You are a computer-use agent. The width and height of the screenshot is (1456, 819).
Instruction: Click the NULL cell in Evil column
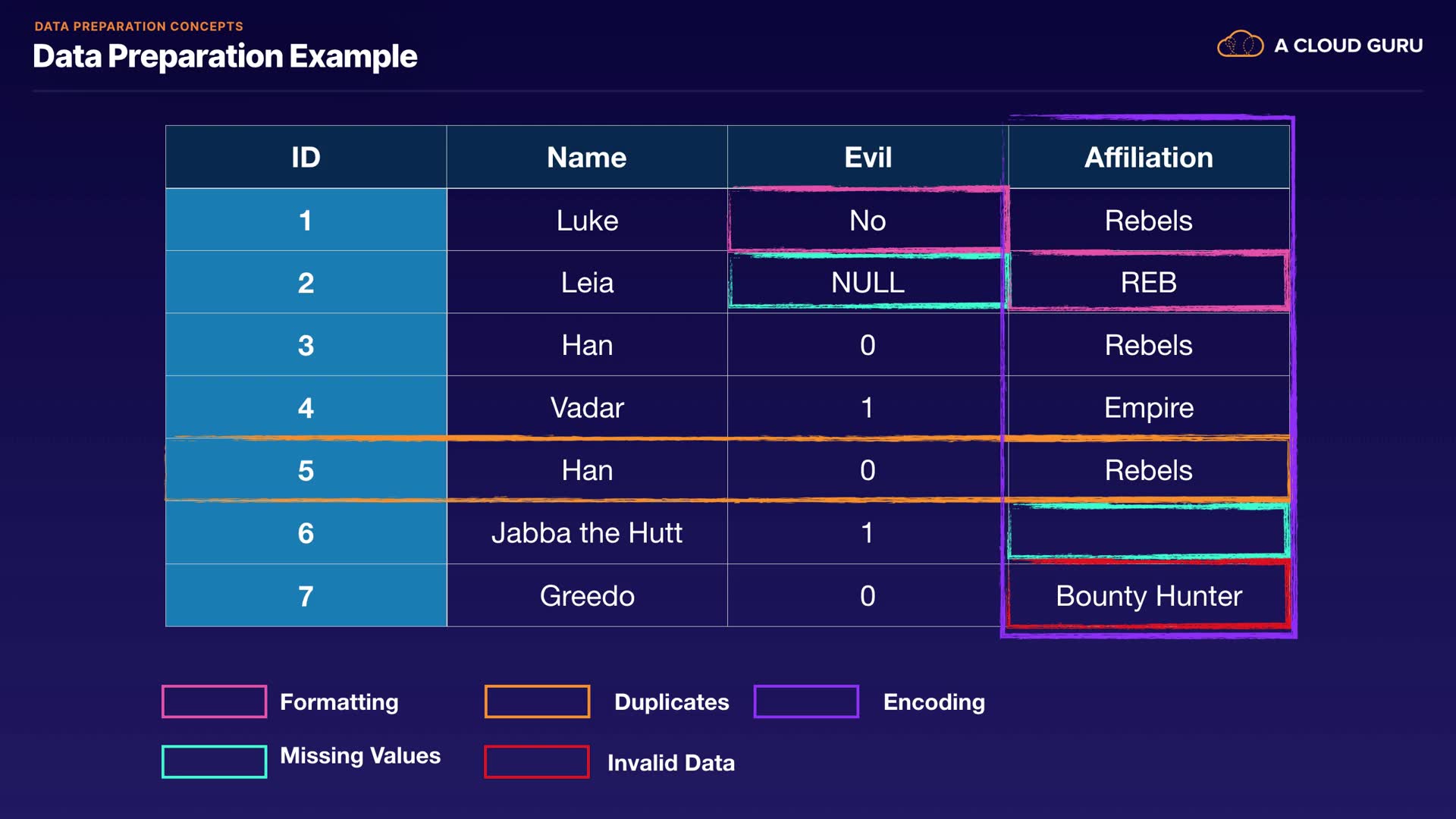pyautogui.click(x=868, y=283)
